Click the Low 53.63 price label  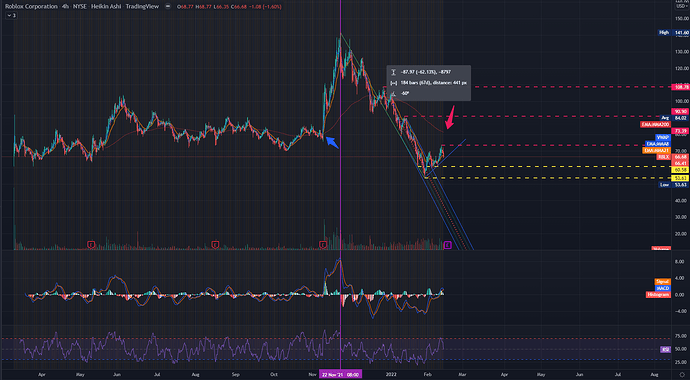673,185
